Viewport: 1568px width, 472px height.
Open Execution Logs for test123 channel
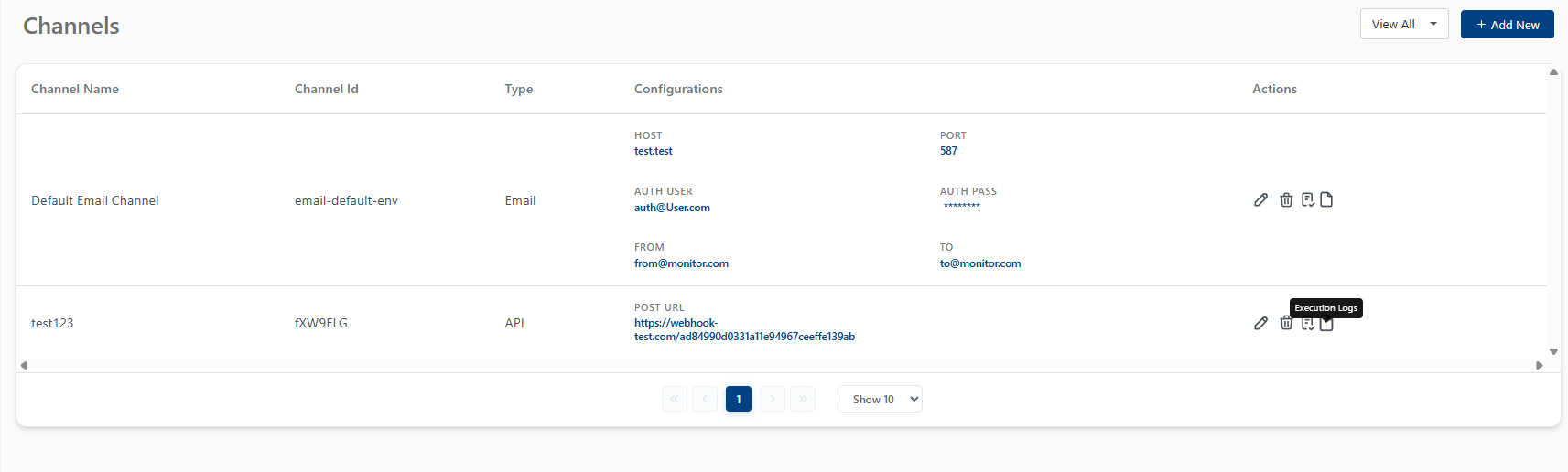click(1326, 325)
